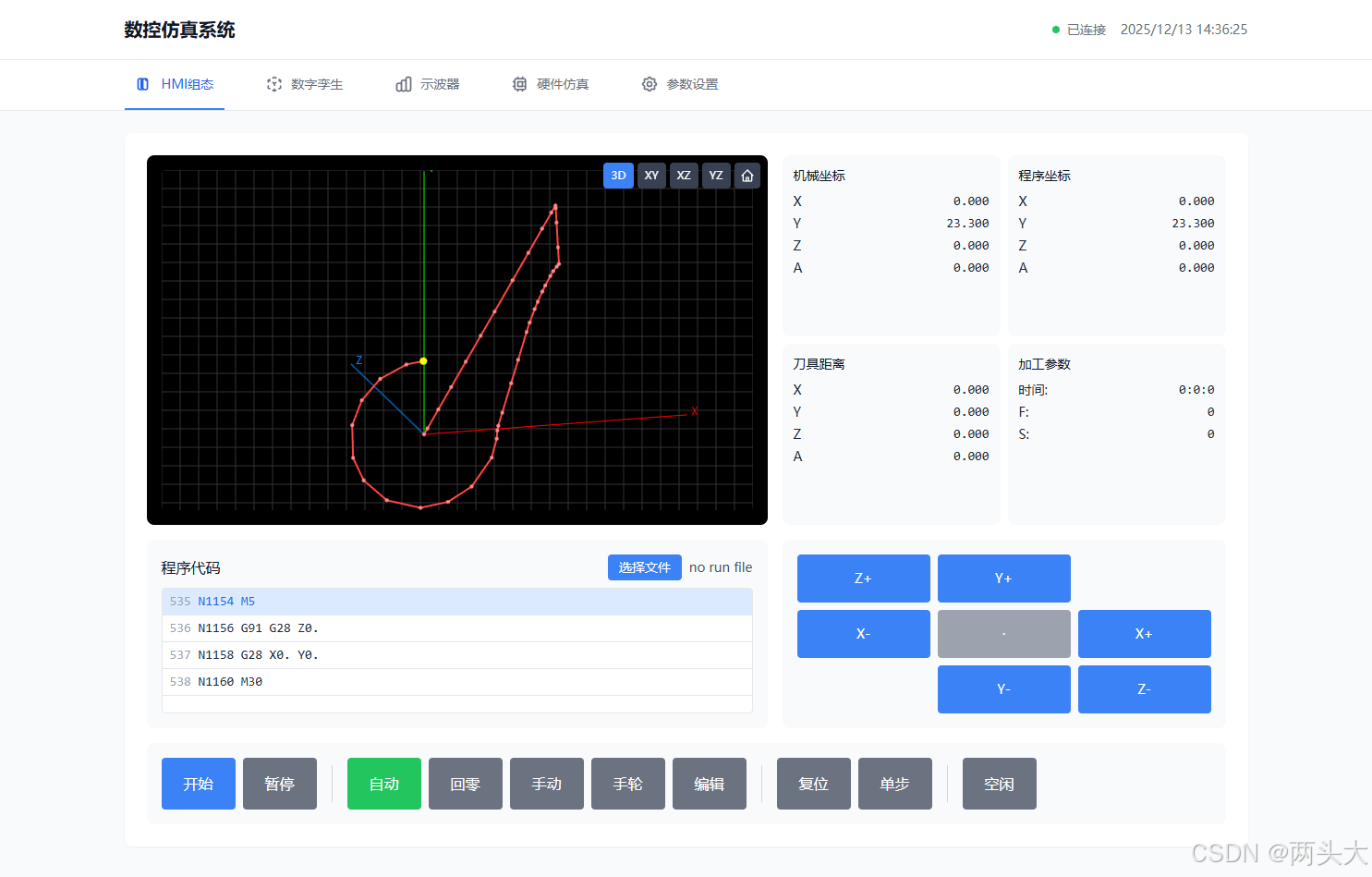The height and width of the screenshot is (877, 1372).
Task: Select code line N1158 G28 X0. Y0.
Action: 457,655
